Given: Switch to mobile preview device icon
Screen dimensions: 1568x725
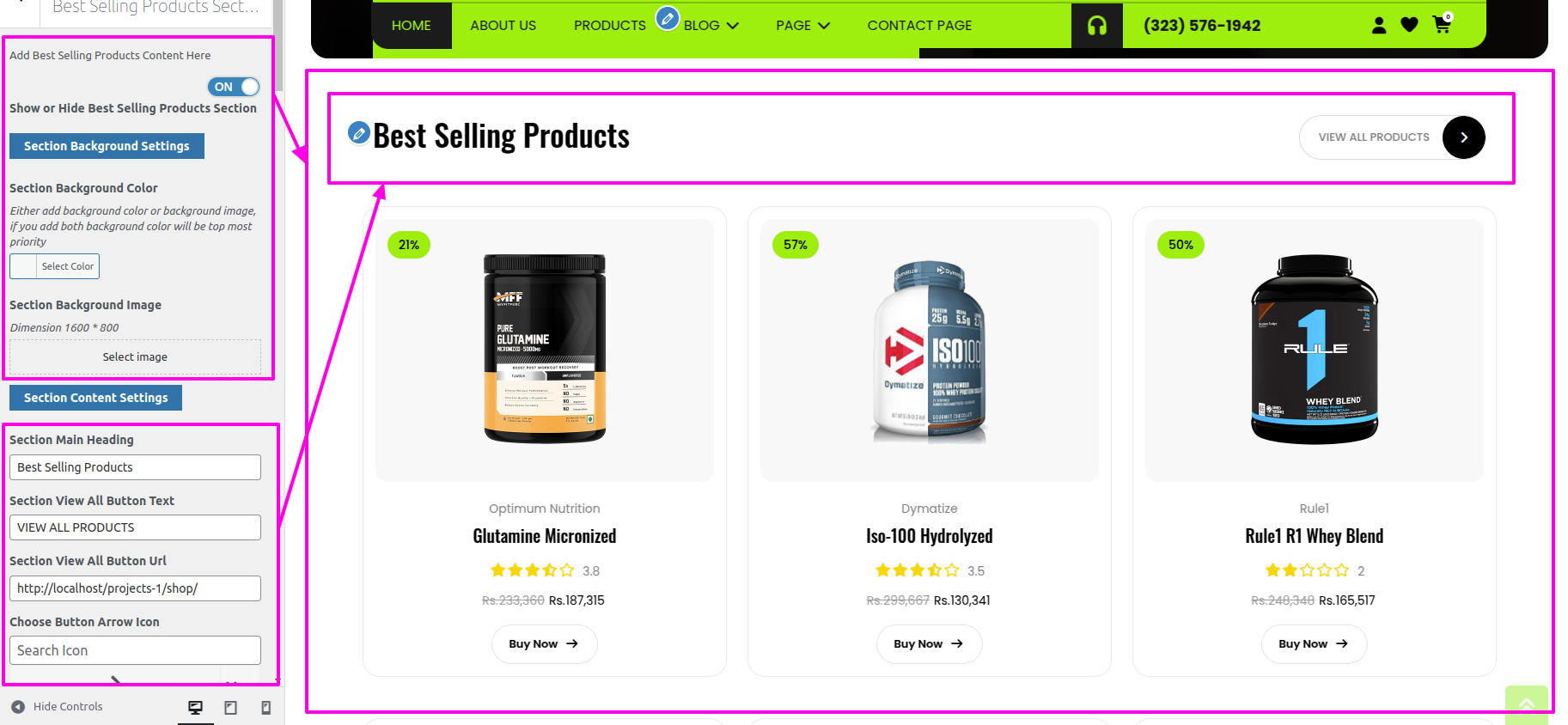Looking at the screenshot, I should (x=266, y=707).
